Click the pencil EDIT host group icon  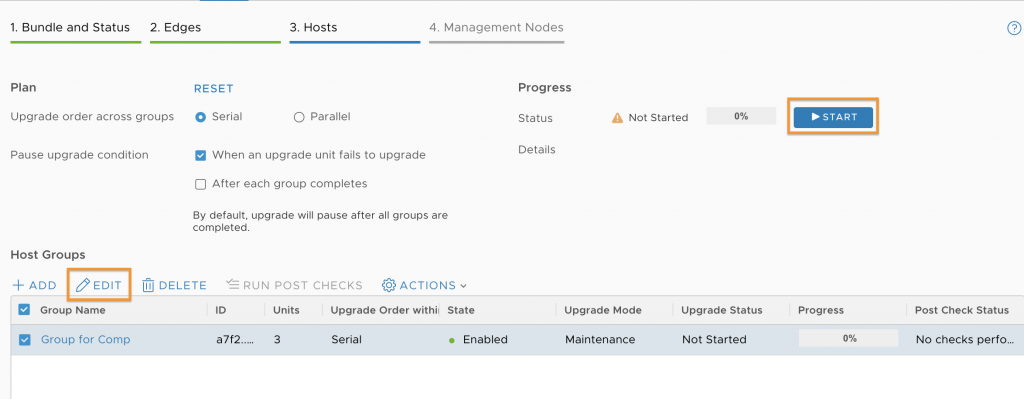pos(83,285)
